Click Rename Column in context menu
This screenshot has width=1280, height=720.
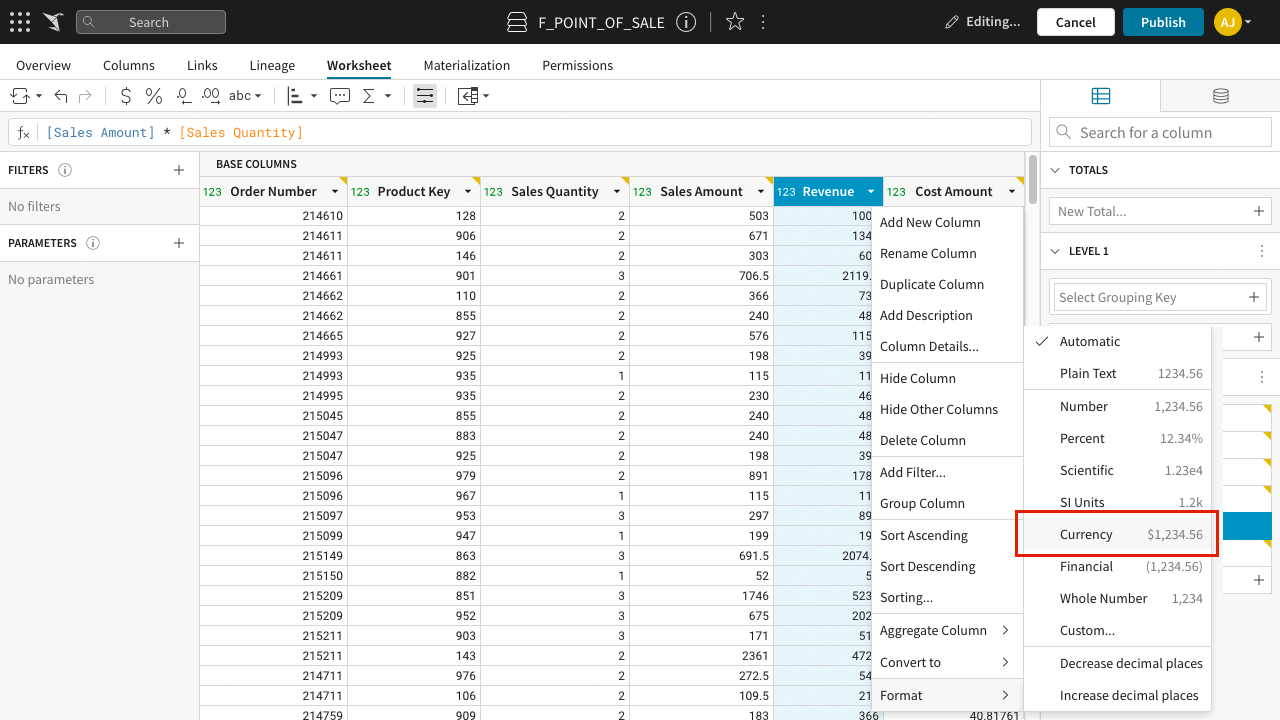pyautogui.click(x=947, y=253)
